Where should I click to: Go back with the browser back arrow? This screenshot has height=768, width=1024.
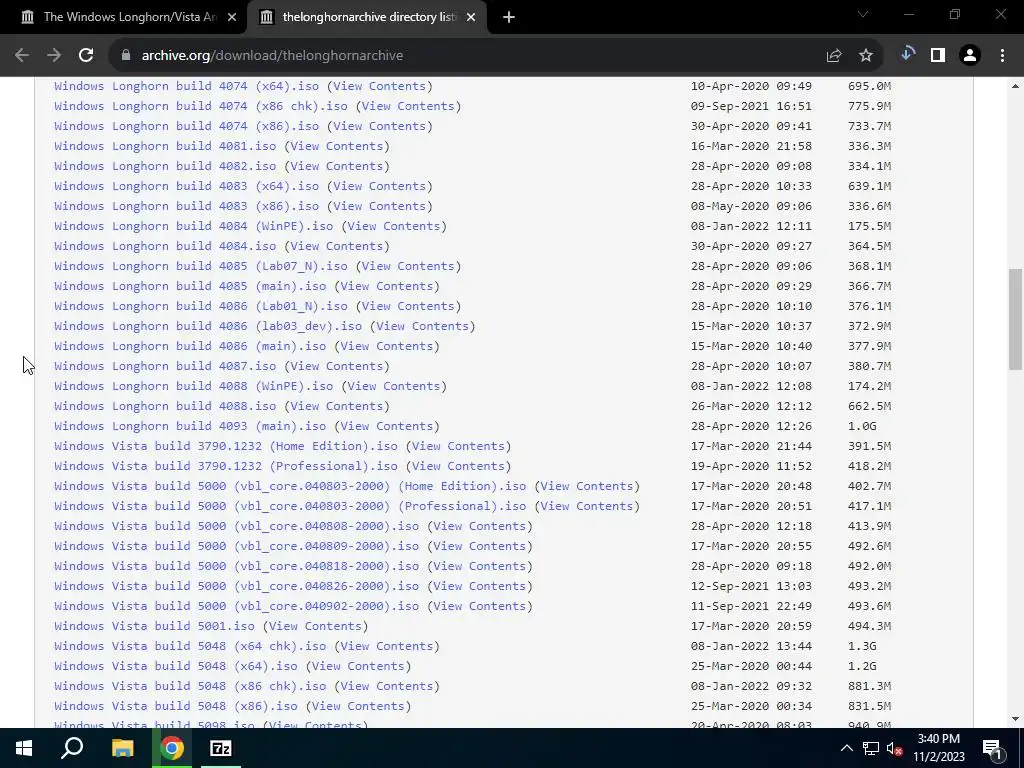22,56
